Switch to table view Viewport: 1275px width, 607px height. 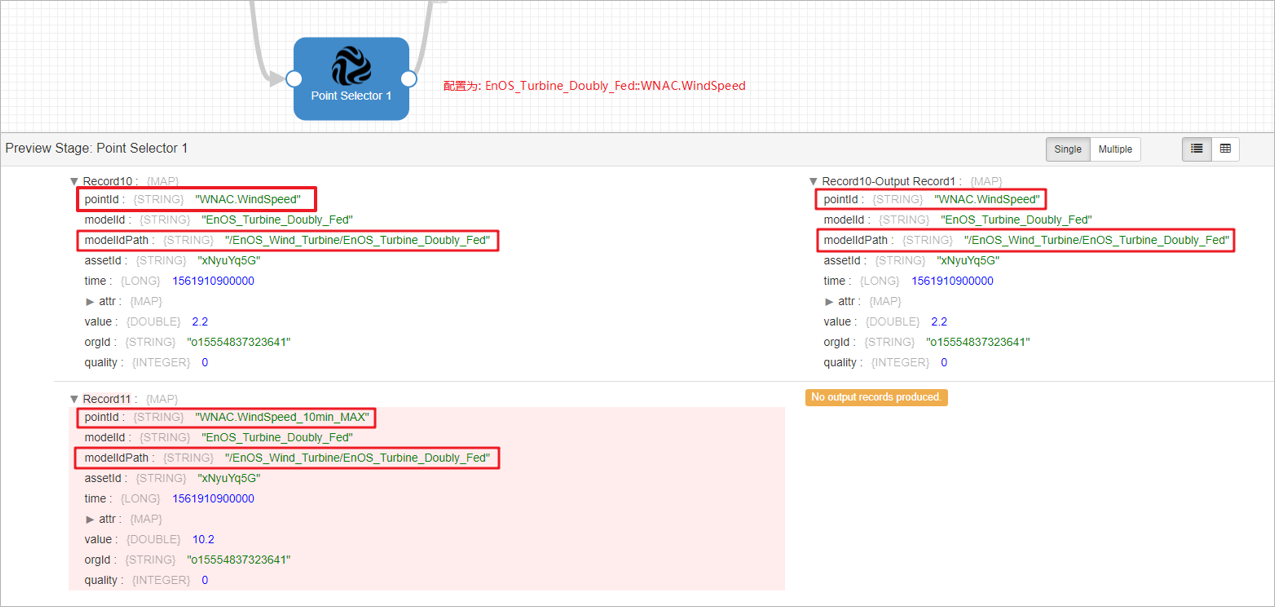click(x=1225, y=149)
